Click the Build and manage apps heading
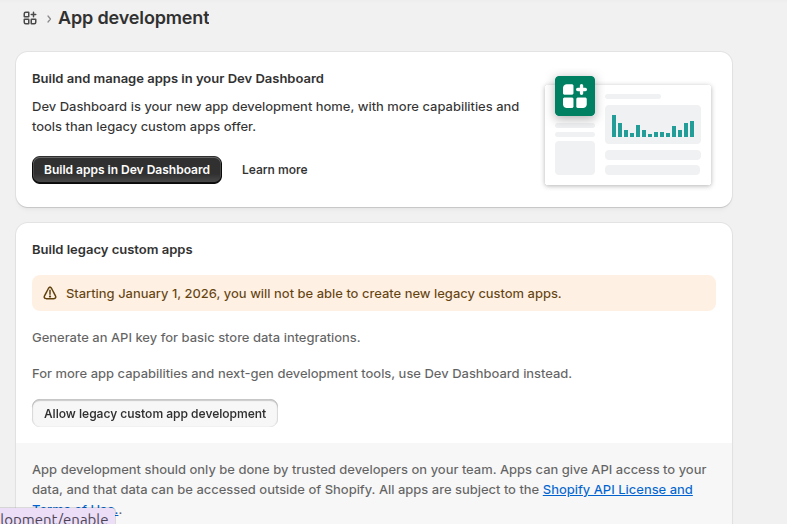The width and height of the screenshot is (787, 524). point(178,79)
